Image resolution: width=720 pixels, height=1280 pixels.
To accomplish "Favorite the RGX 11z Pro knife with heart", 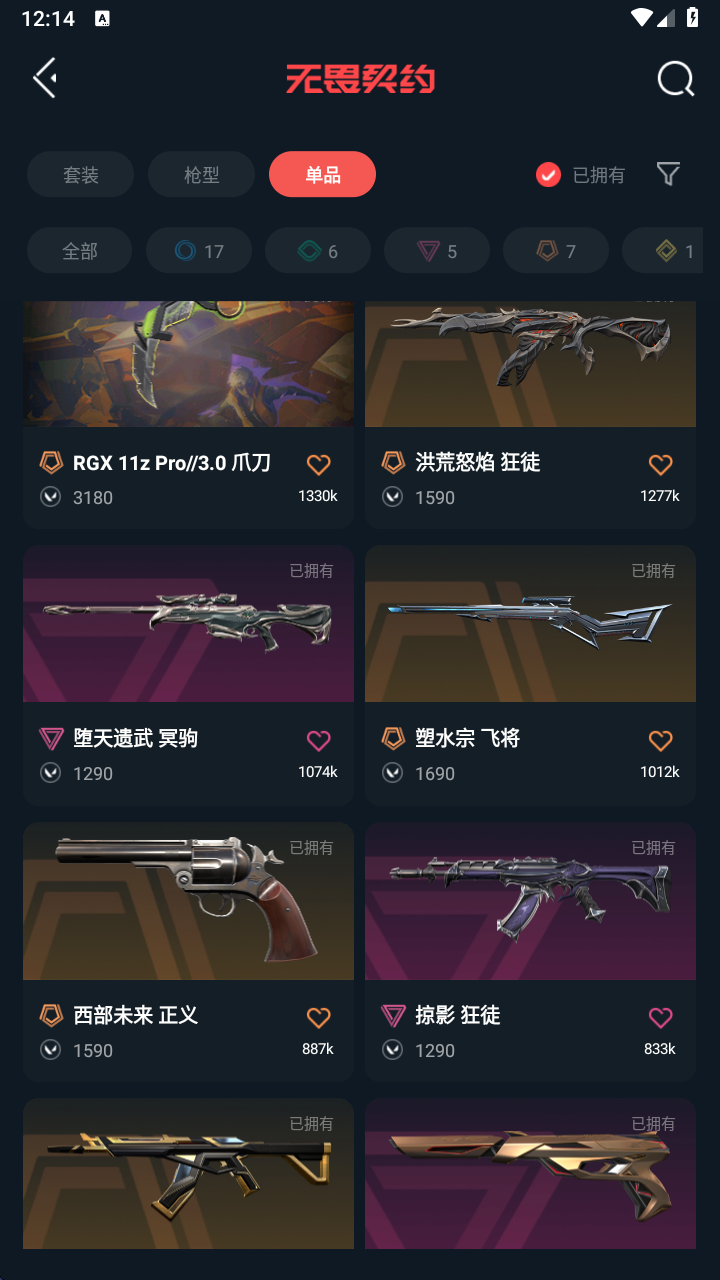I will (318, 465).
